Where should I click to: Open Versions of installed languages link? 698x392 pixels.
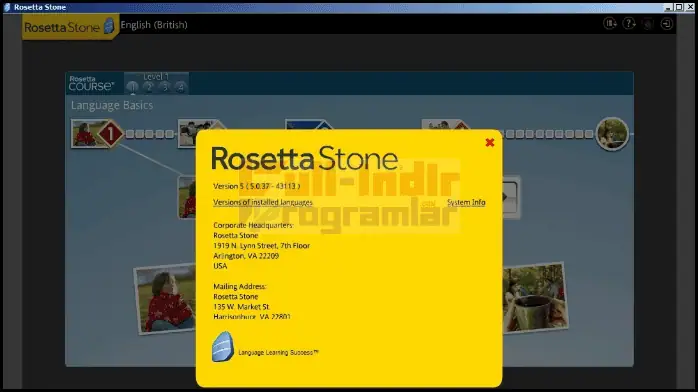pos(263,202)
